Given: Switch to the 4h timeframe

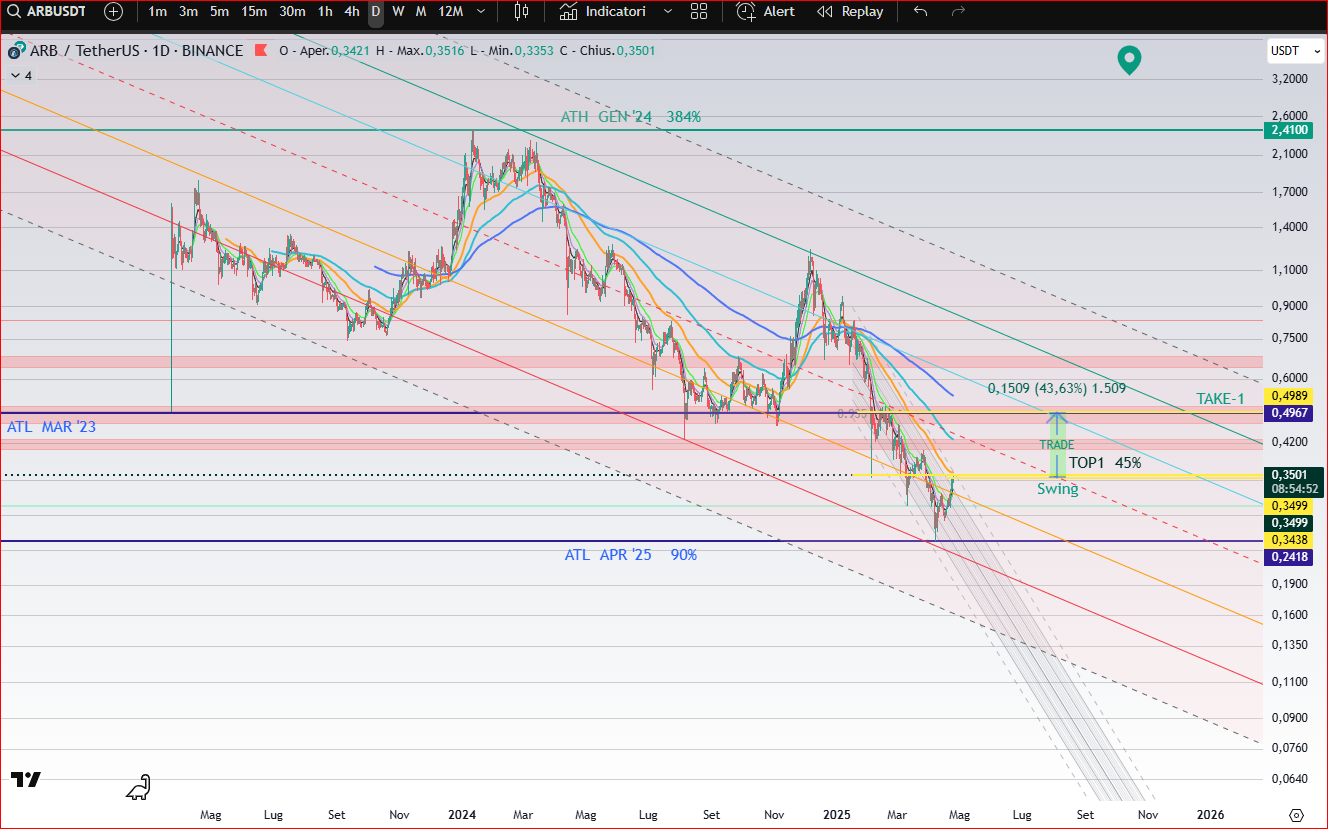Looking at the screenshot, I should [351, 12].
